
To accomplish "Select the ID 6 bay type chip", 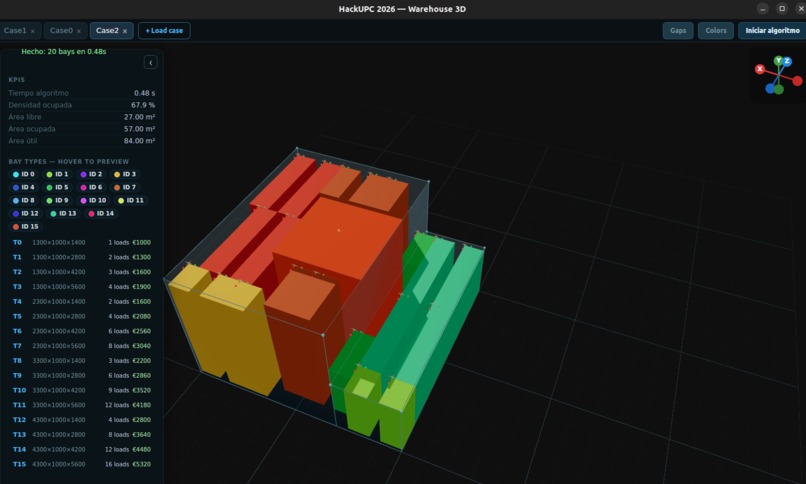I will (91, 188).
